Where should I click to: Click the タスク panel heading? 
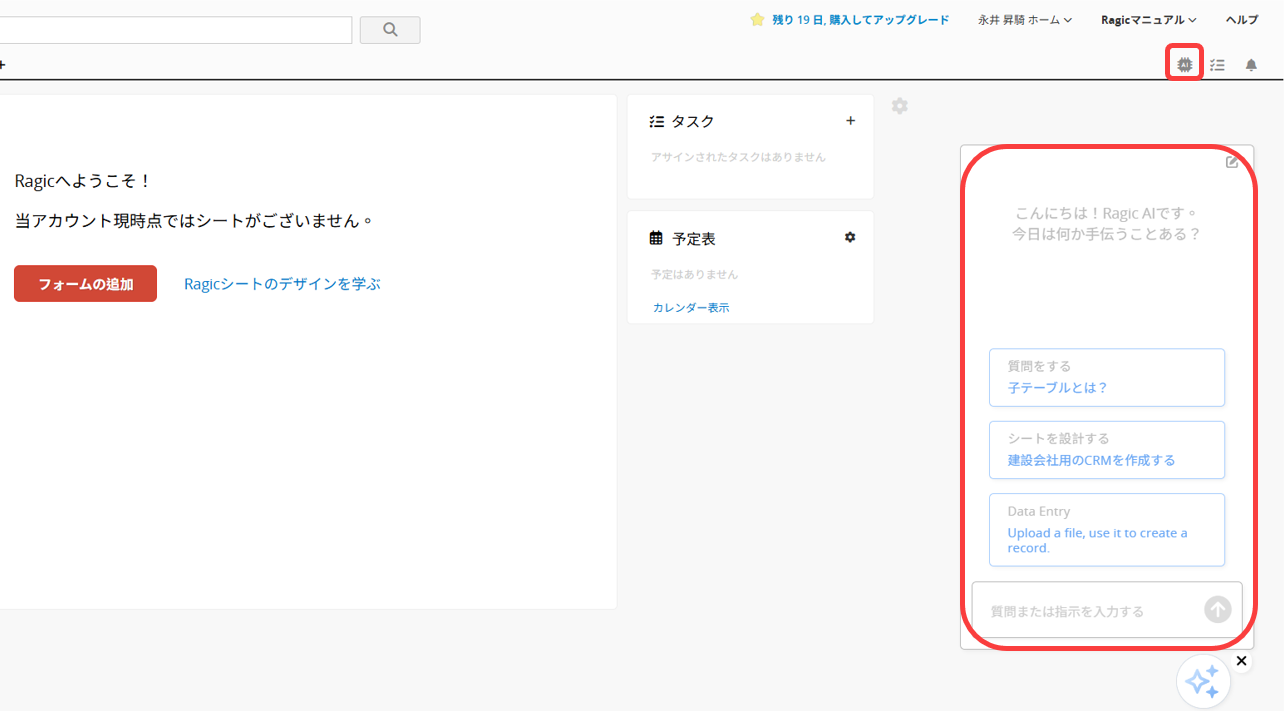[x=693, y=121]
